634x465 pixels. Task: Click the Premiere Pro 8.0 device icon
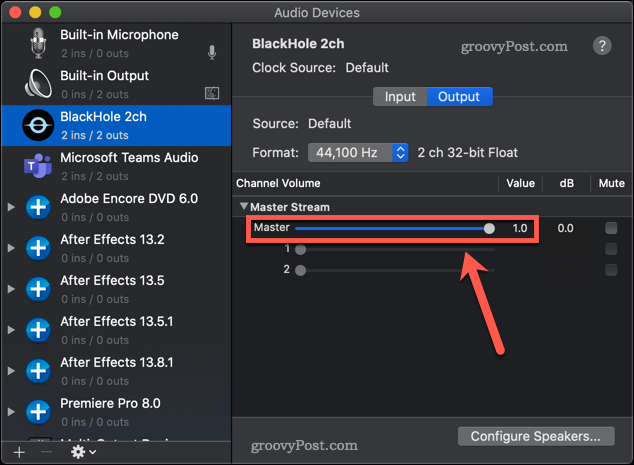tap(38, 412)
